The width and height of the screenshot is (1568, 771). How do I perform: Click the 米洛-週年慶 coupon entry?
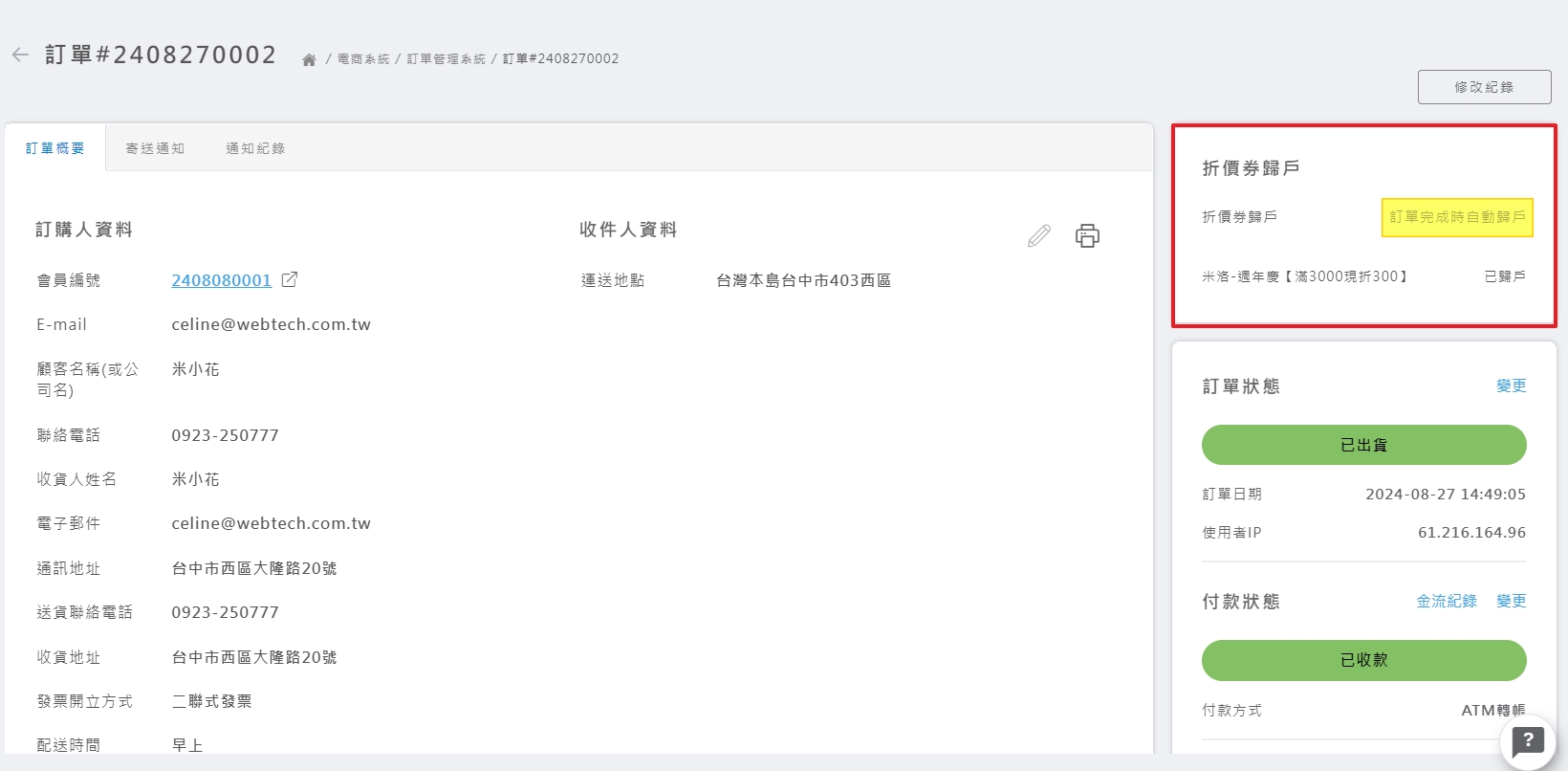click(1304, 276)
